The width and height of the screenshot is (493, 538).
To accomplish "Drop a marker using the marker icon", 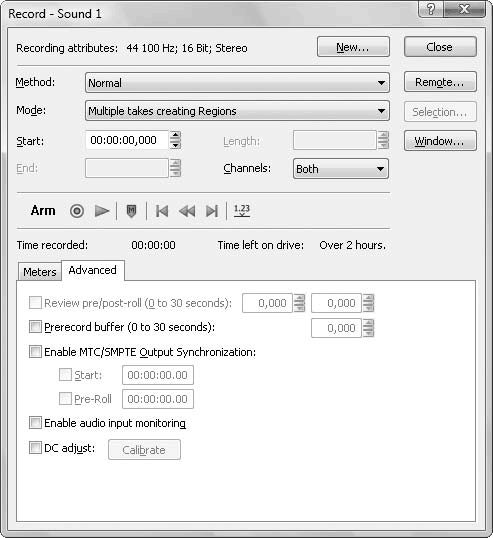I will [131, 211].
